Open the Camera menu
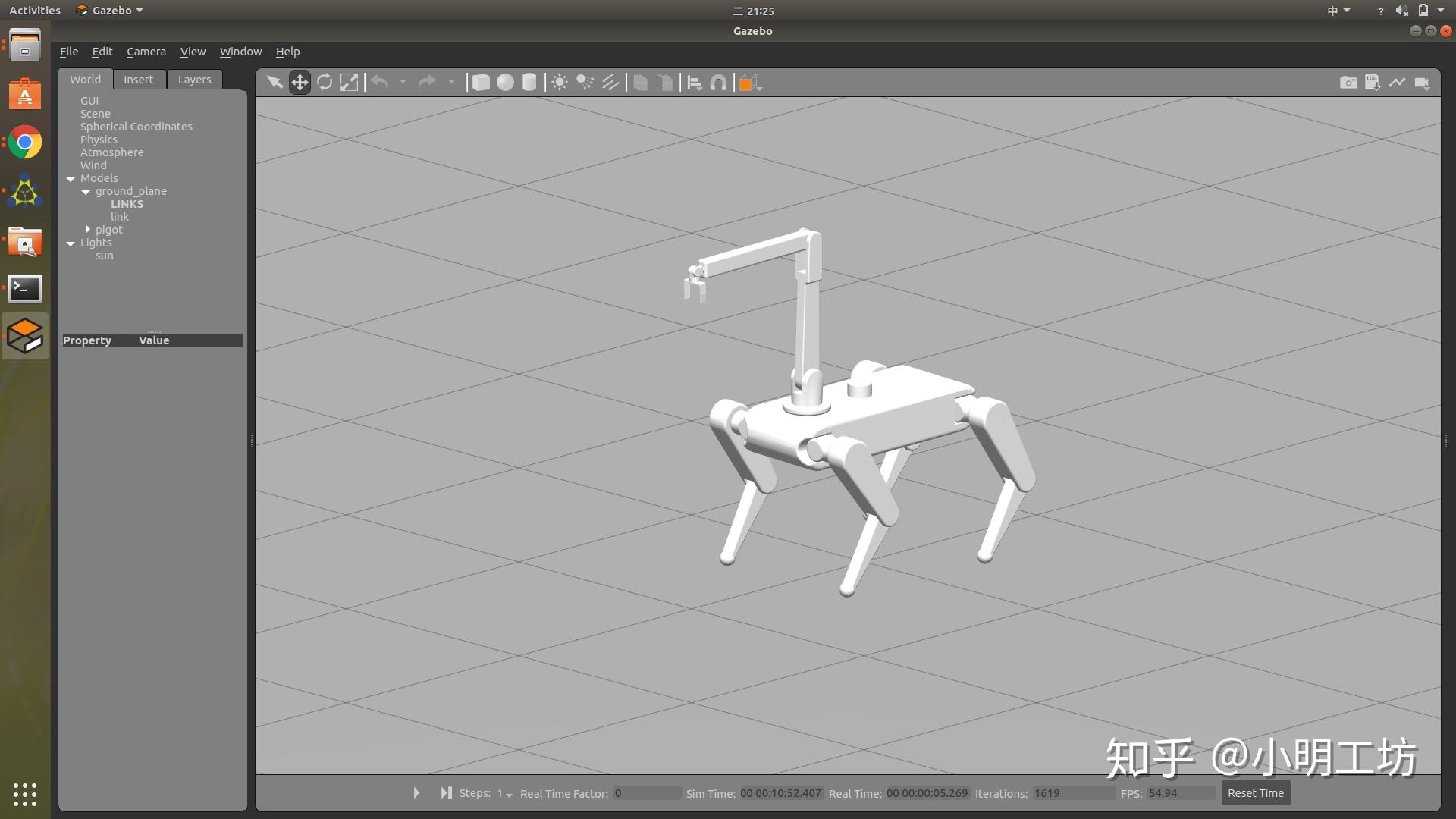The height and width of the screenshot is (819, 1456). (146, 52)
